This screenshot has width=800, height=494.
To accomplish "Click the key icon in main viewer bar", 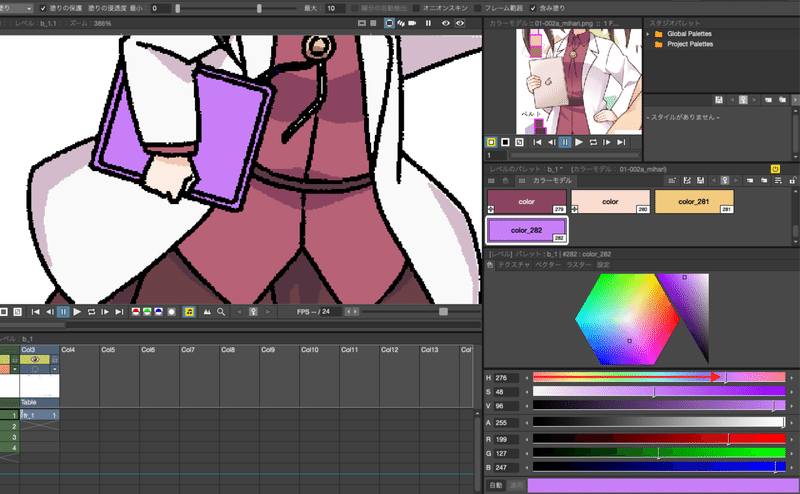I will click(x=253, y=312).
